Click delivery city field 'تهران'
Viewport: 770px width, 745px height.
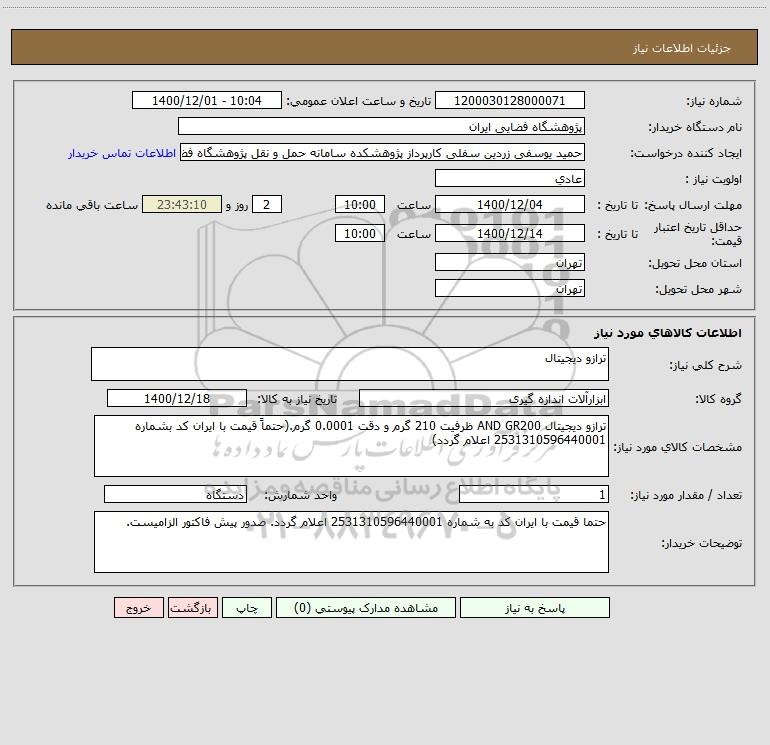[510, 288]
